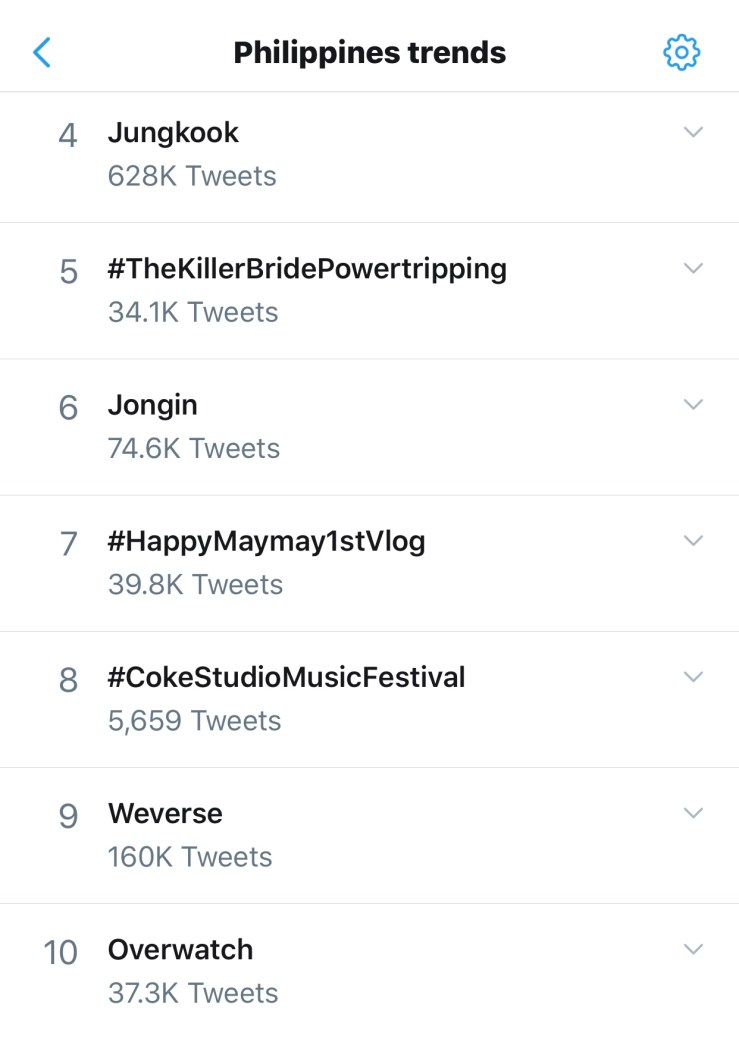
Task: Tap the back arrow icon
Action: pyautogui.click(x=42, y=52)
